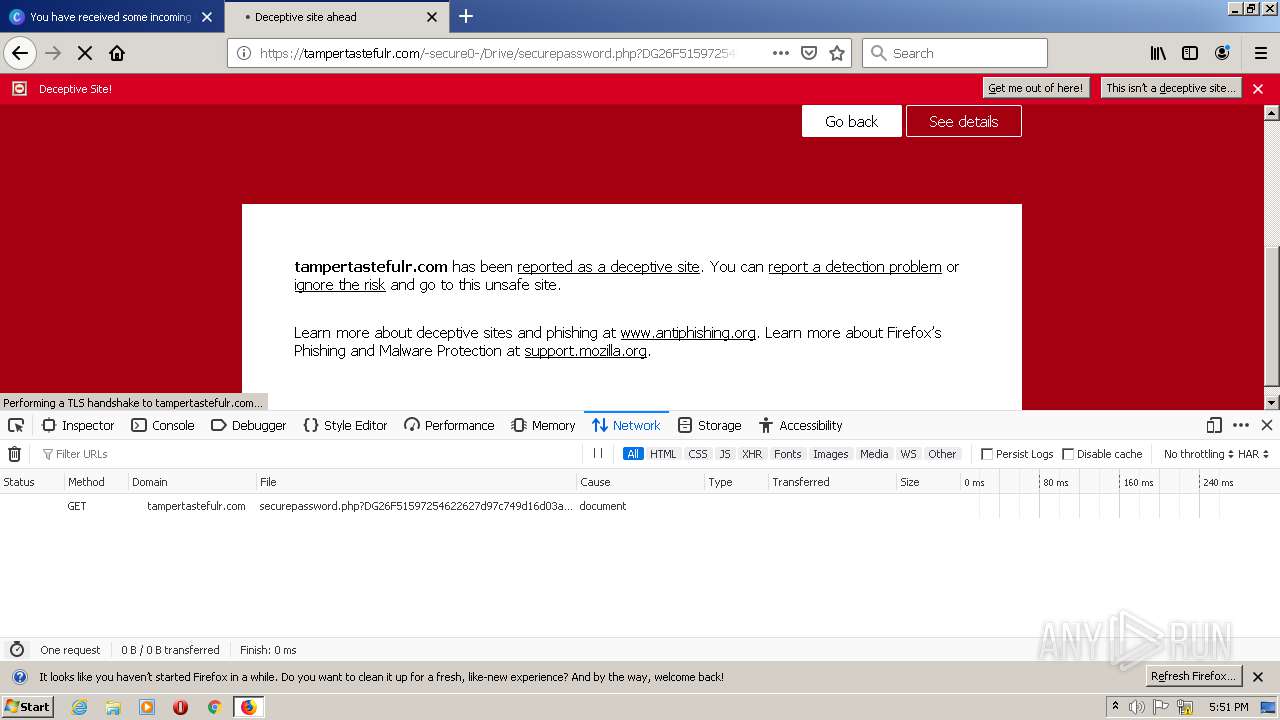The height and width of the screenshot is (720, 1280).
Task: Open the site information icon in the URL bar
Action: [x=244, y=53]
